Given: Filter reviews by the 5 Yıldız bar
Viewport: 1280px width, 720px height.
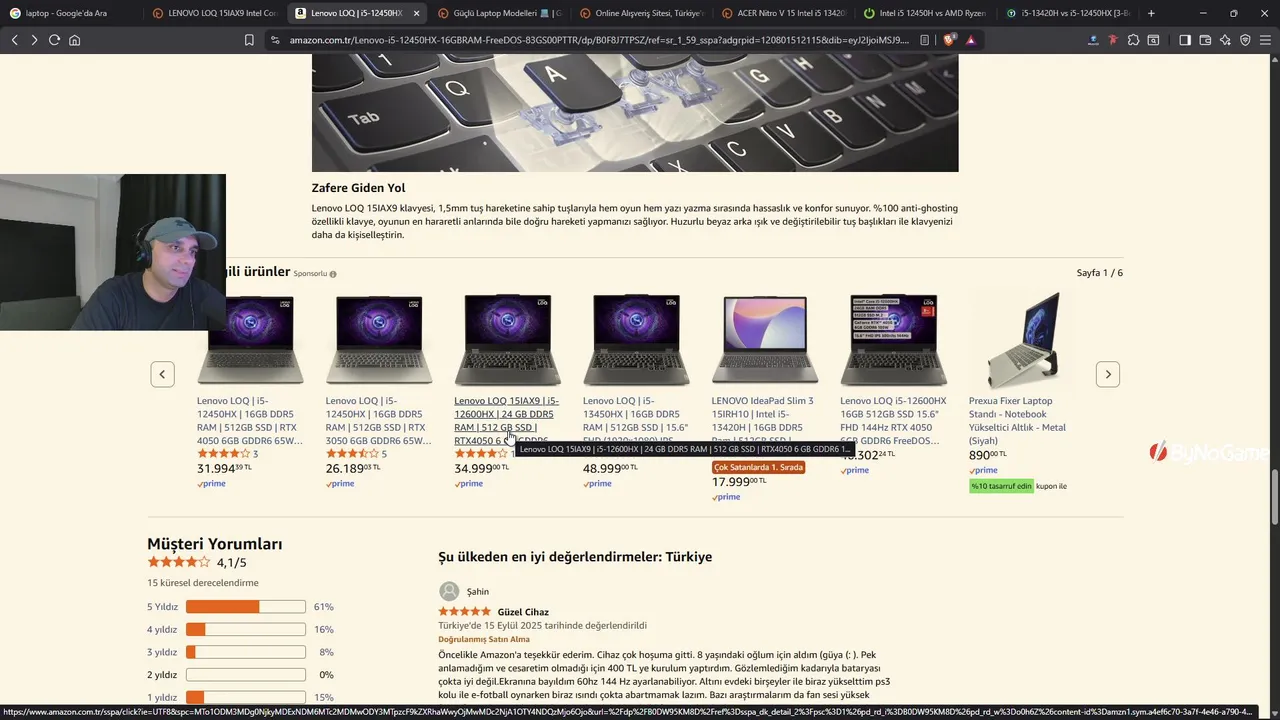Looking at the screenshot, I should 245,607.
